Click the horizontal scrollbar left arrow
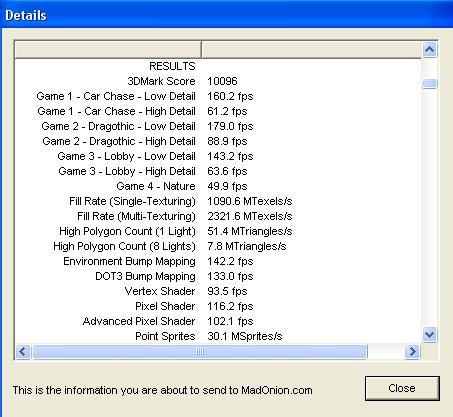This screenshot has height=417, width=453. click(x=23, y=351)
